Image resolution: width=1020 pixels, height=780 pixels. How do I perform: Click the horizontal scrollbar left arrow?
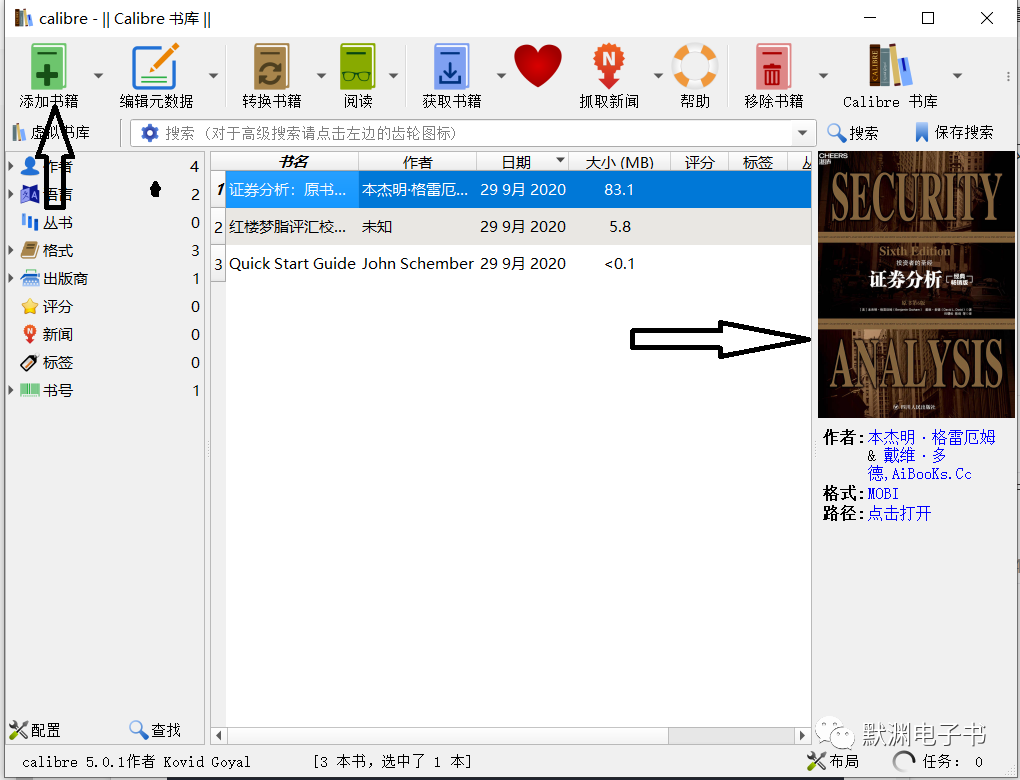[219, 736]
